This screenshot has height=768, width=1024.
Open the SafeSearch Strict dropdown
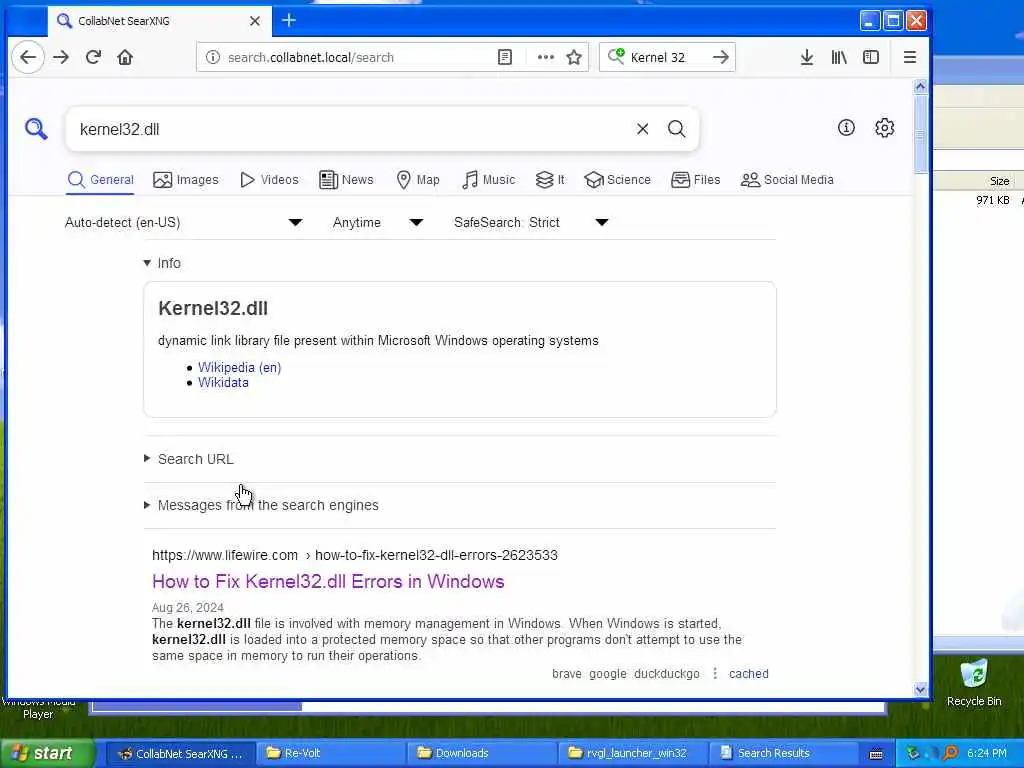point(531,223)
